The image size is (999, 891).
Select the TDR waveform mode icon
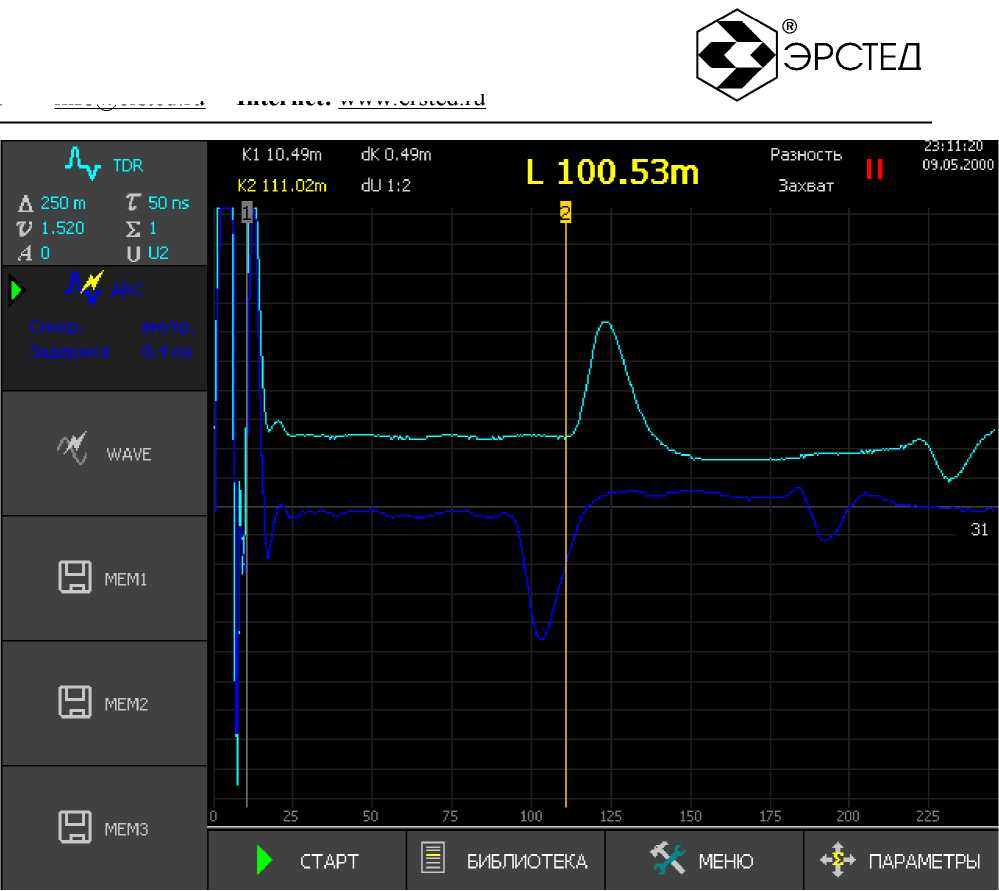click(83, 164)
